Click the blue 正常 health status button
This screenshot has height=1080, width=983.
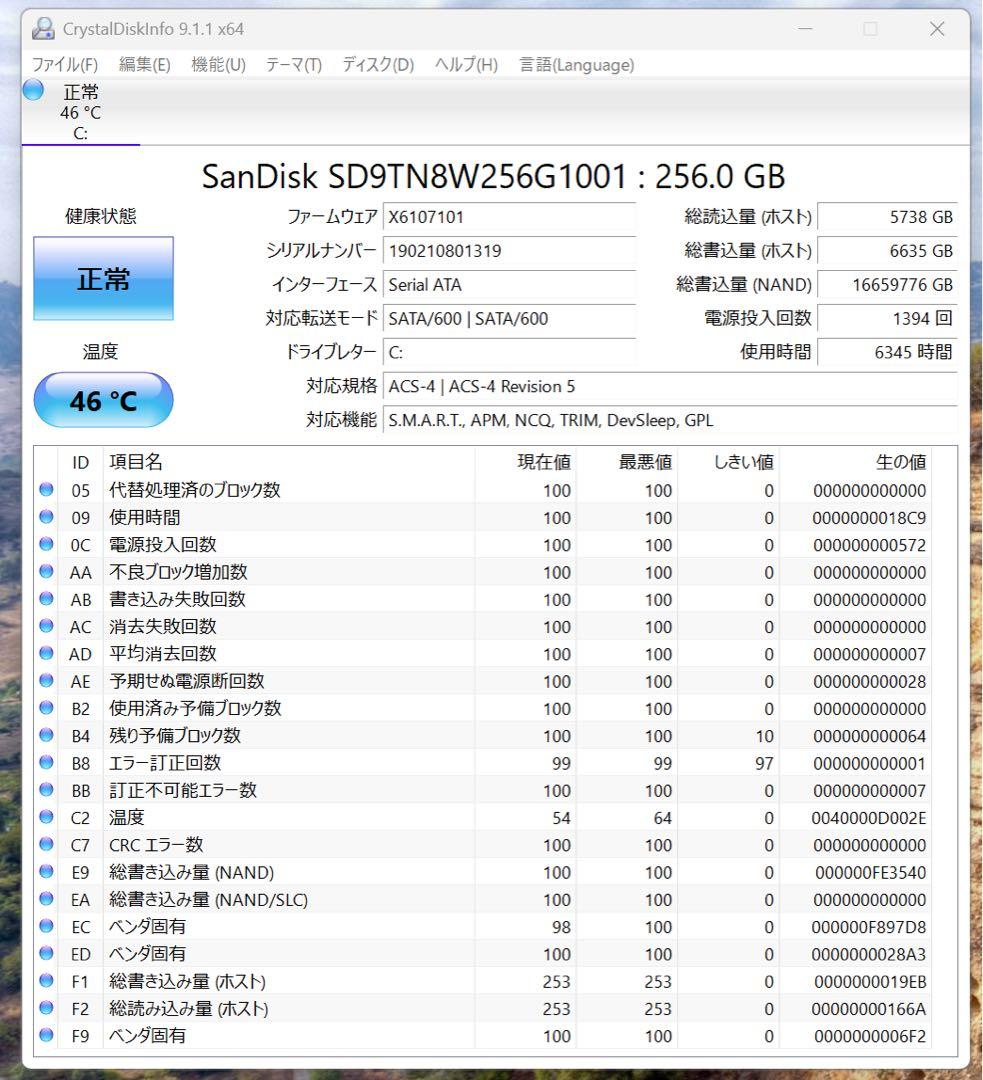(x=103, y=279)
